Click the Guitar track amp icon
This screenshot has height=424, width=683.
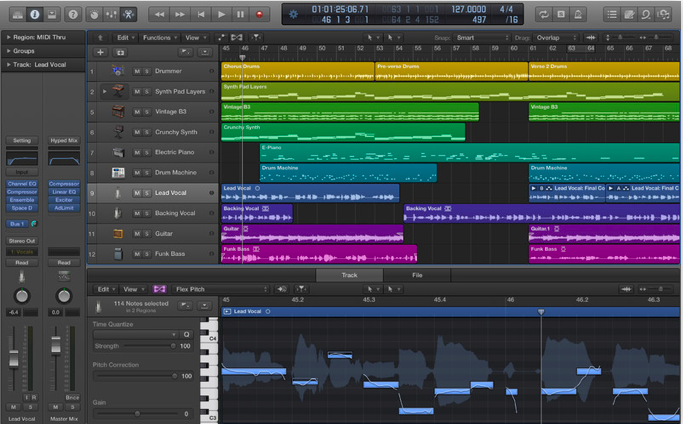coord(118,234)
